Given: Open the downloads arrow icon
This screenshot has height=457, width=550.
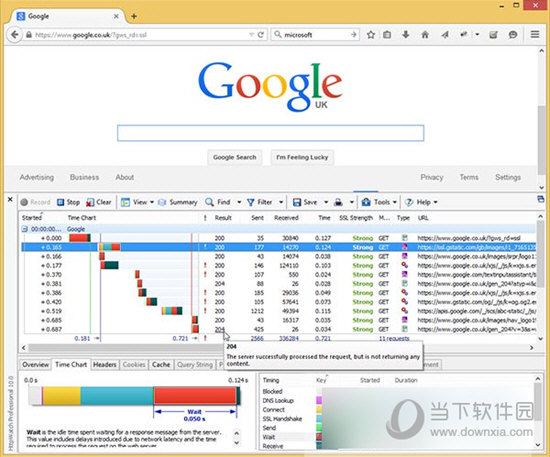Looking at the screenshot, I should point(406,35).
